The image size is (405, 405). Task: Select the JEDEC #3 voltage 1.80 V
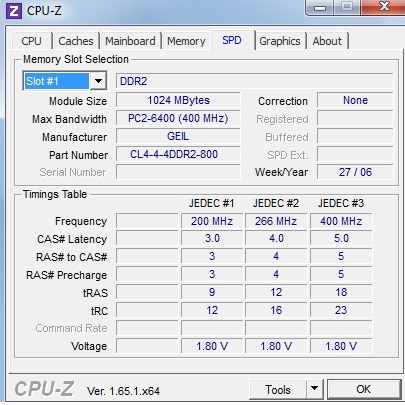[341, 346]
